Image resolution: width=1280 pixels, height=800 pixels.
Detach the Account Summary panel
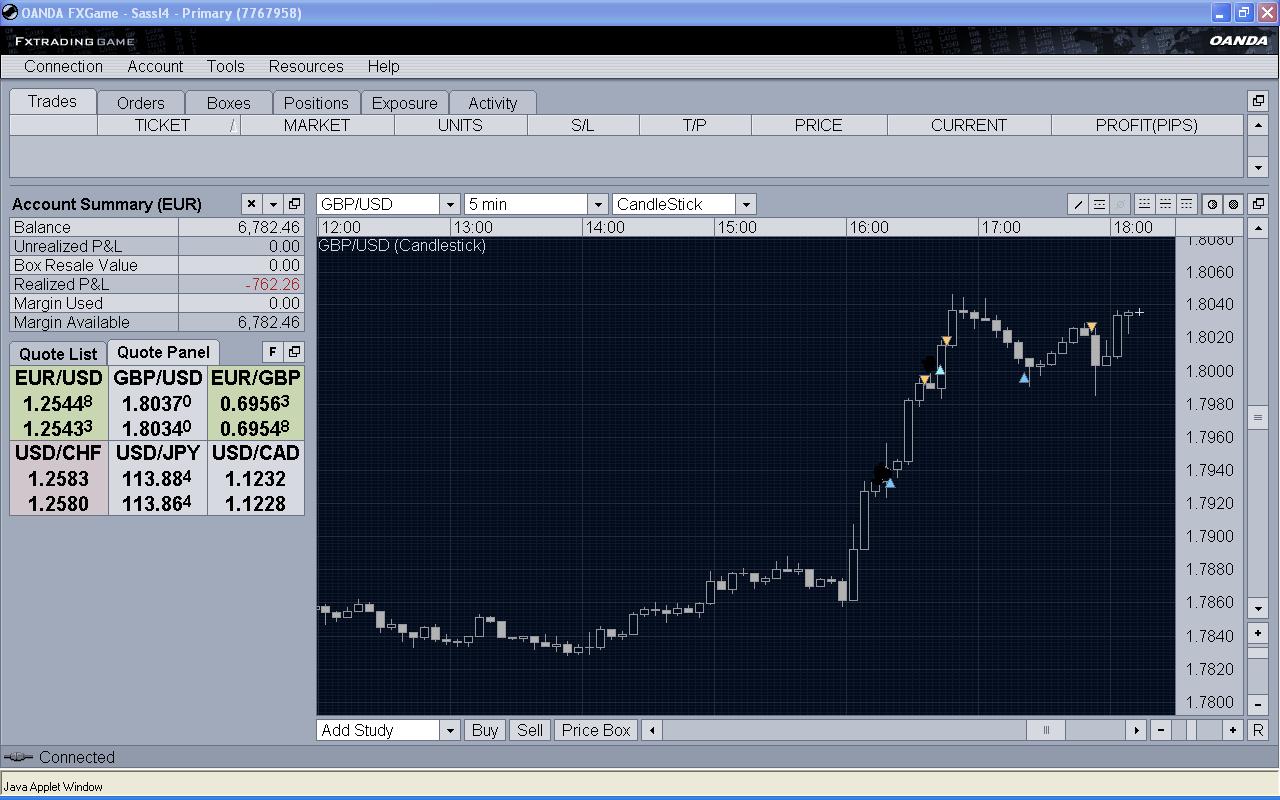[x=294, y=204]
